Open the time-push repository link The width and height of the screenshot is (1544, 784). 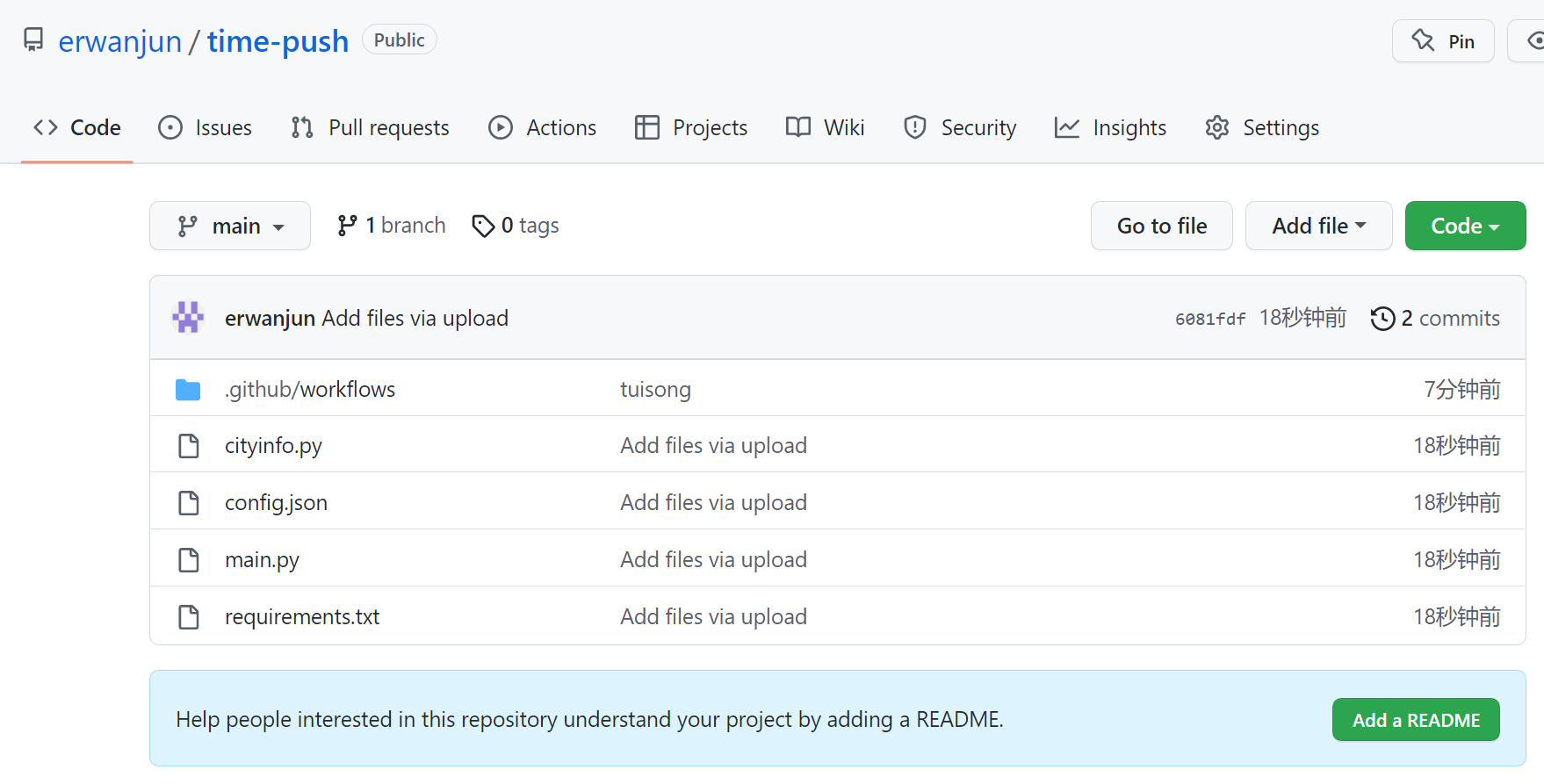pyautogui.click(x=278, y=41)
